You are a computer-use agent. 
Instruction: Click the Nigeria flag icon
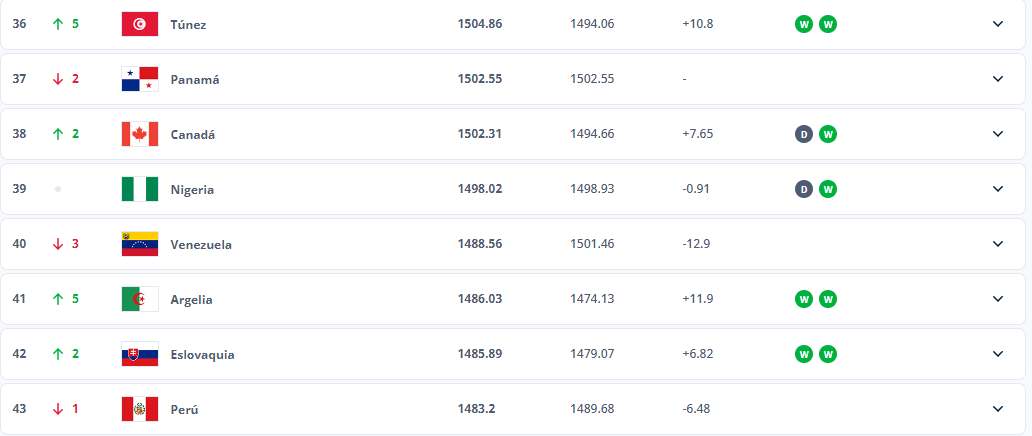(140, 189)
